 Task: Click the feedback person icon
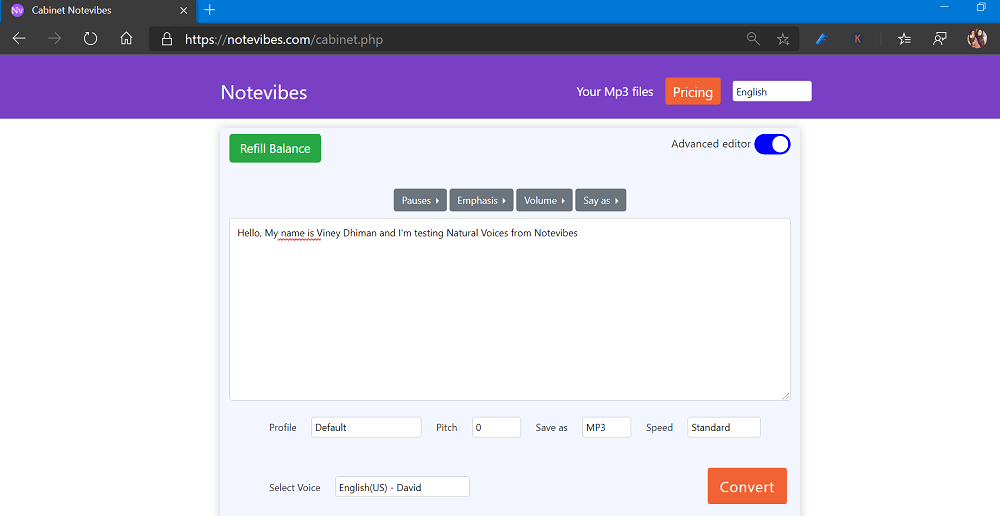[x=939, y=39]
